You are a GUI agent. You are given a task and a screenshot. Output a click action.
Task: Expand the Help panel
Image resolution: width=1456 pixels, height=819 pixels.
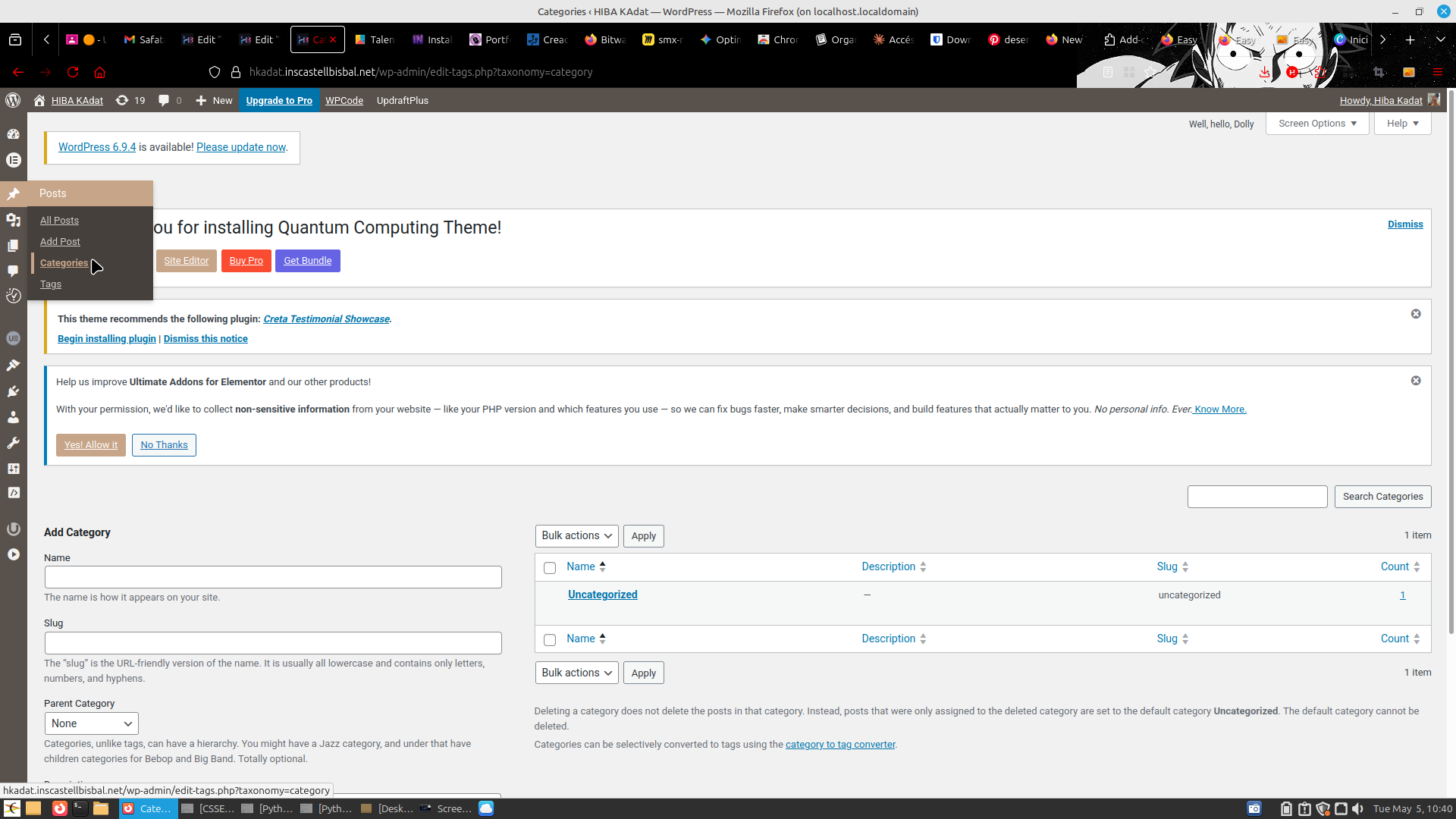click(x=1402, y=124)
